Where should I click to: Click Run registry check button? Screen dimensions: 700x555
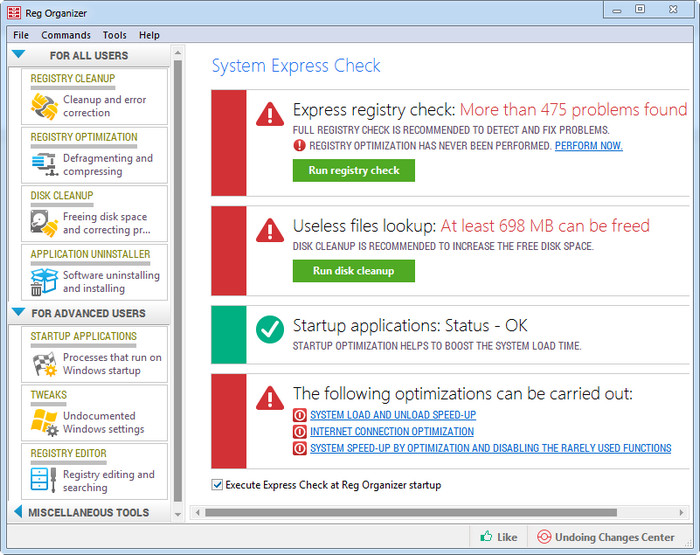point(354,171)
